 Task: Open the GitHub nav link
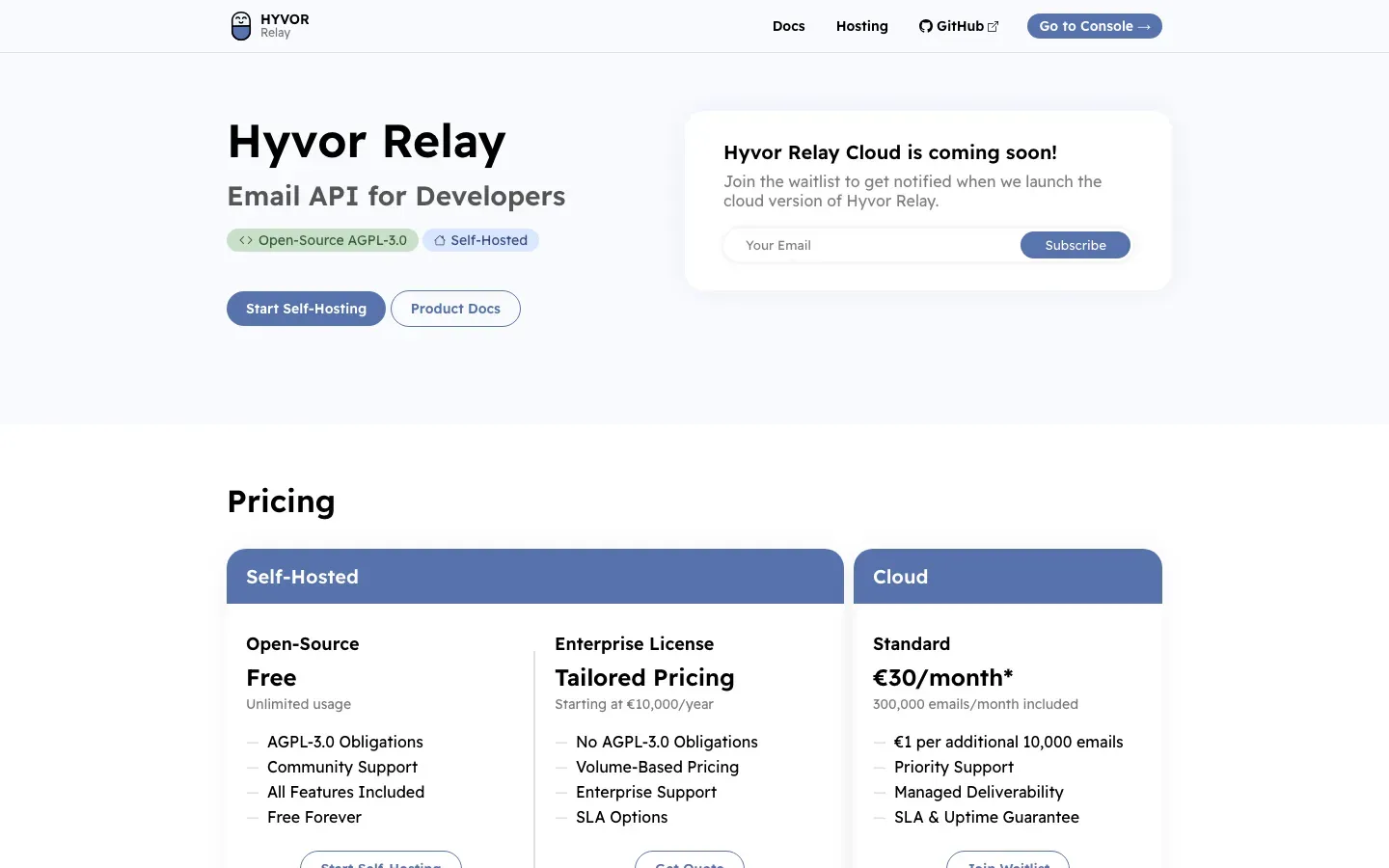(959, 26)
